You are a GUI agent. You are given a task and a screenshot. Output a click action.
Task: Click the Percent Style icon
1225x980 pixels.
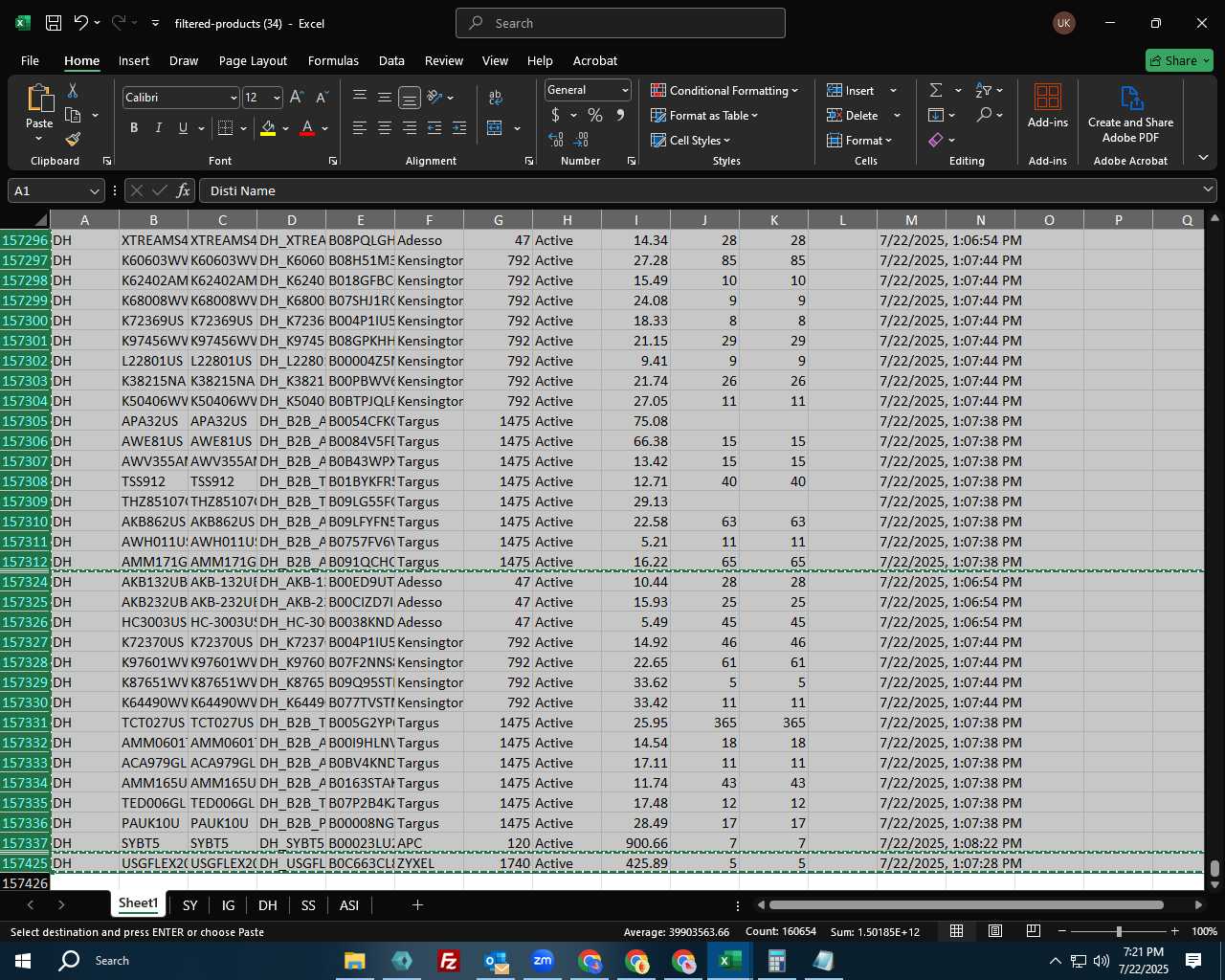point(595,115)
